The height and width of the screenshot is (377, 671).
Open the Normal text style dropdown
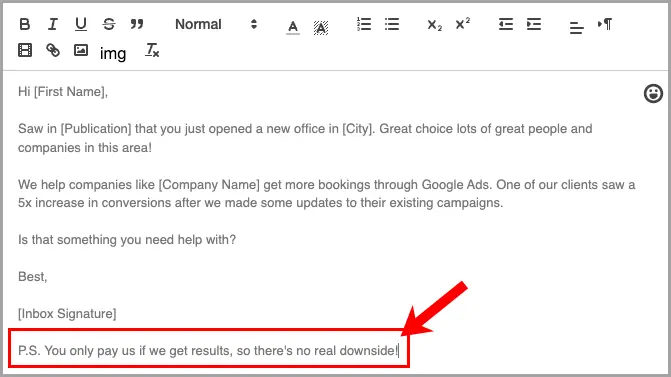(216, 24)
